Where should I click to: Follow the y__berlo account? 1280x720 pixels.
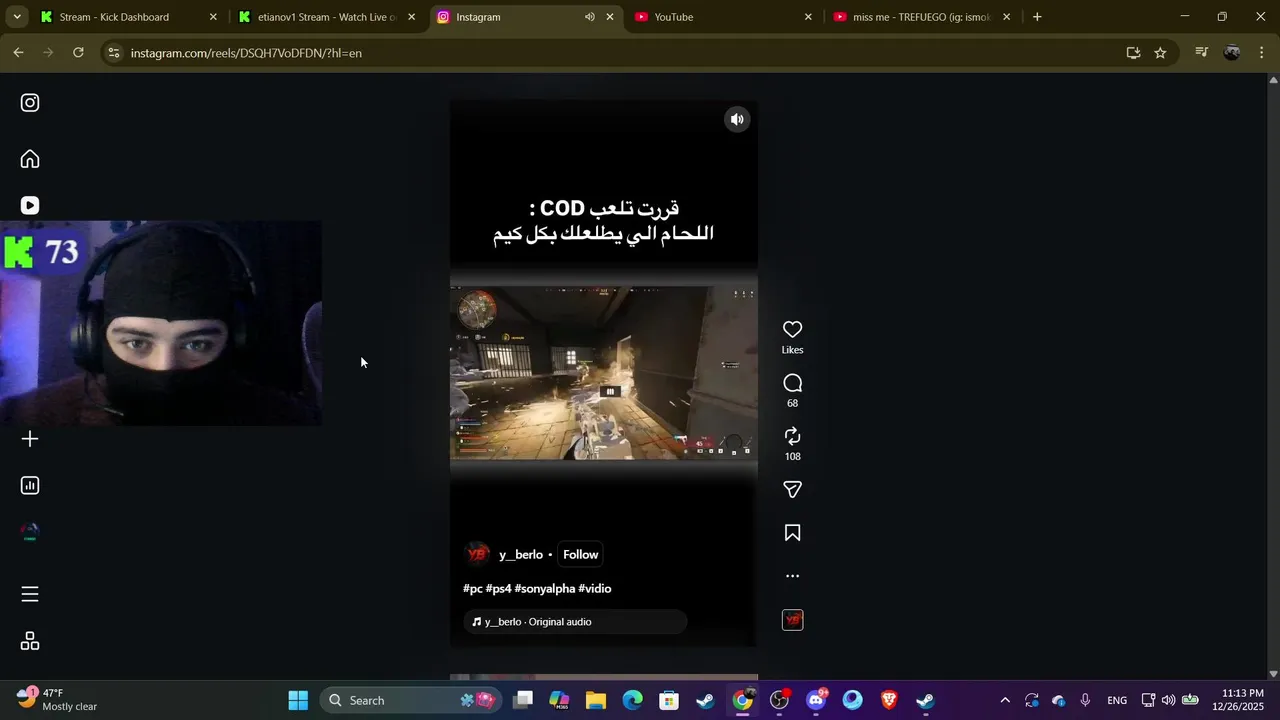(580, 555)
